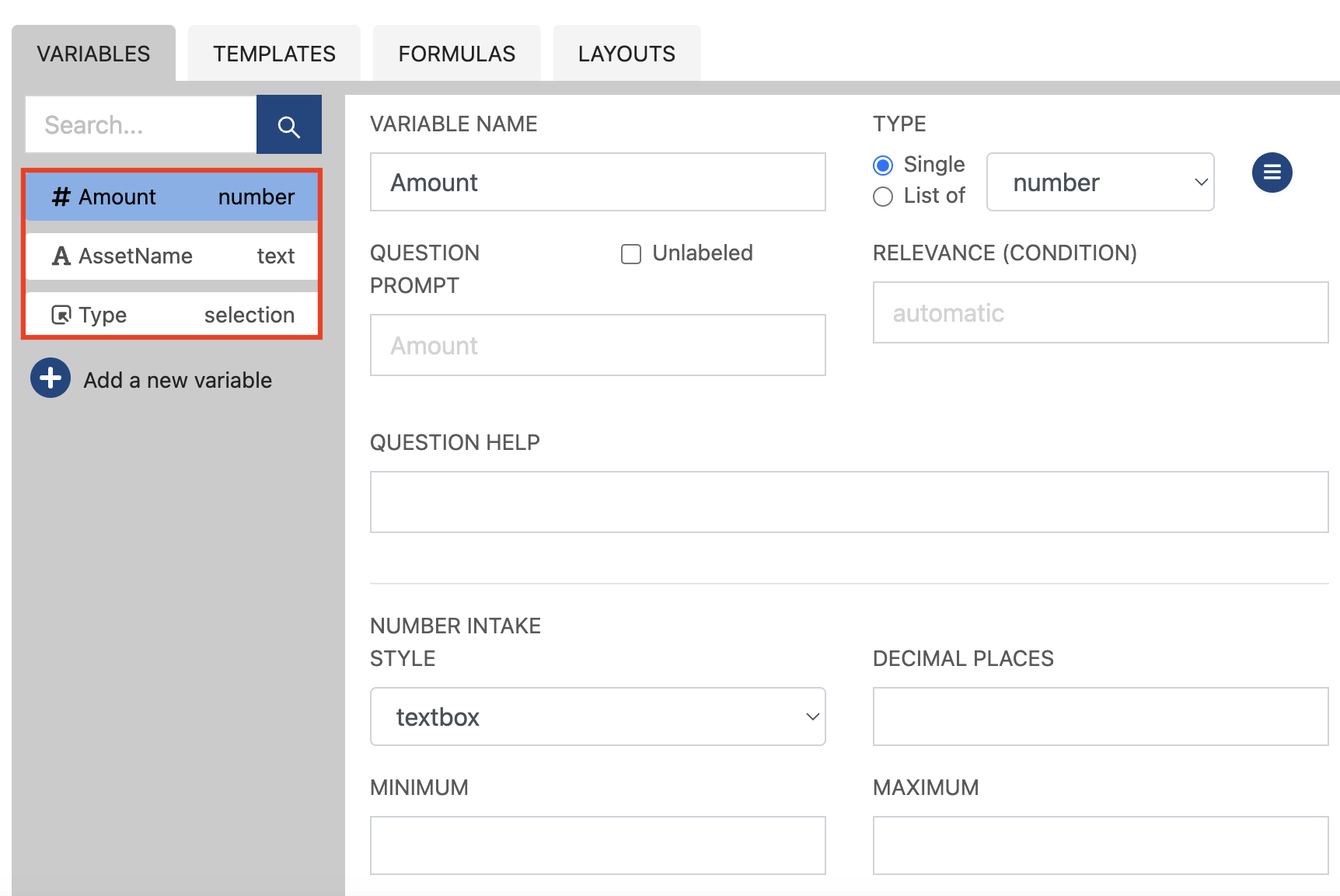Select the Type variable

point(171,314)
